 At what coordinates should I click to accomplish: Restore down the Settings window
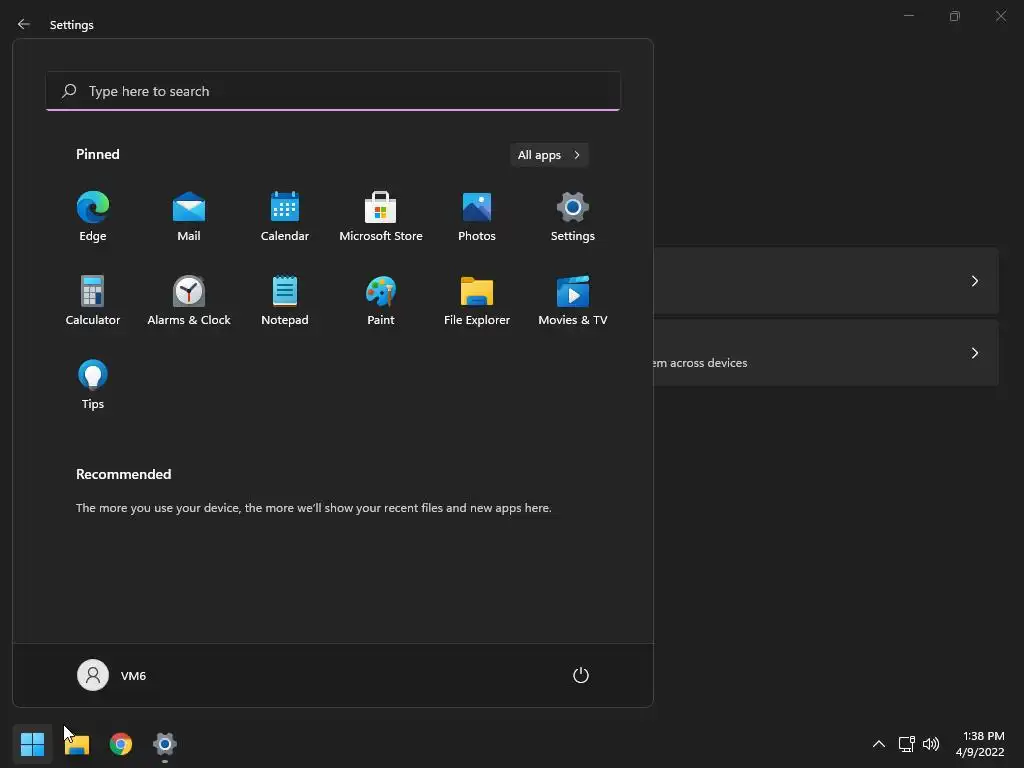[955, 16]
